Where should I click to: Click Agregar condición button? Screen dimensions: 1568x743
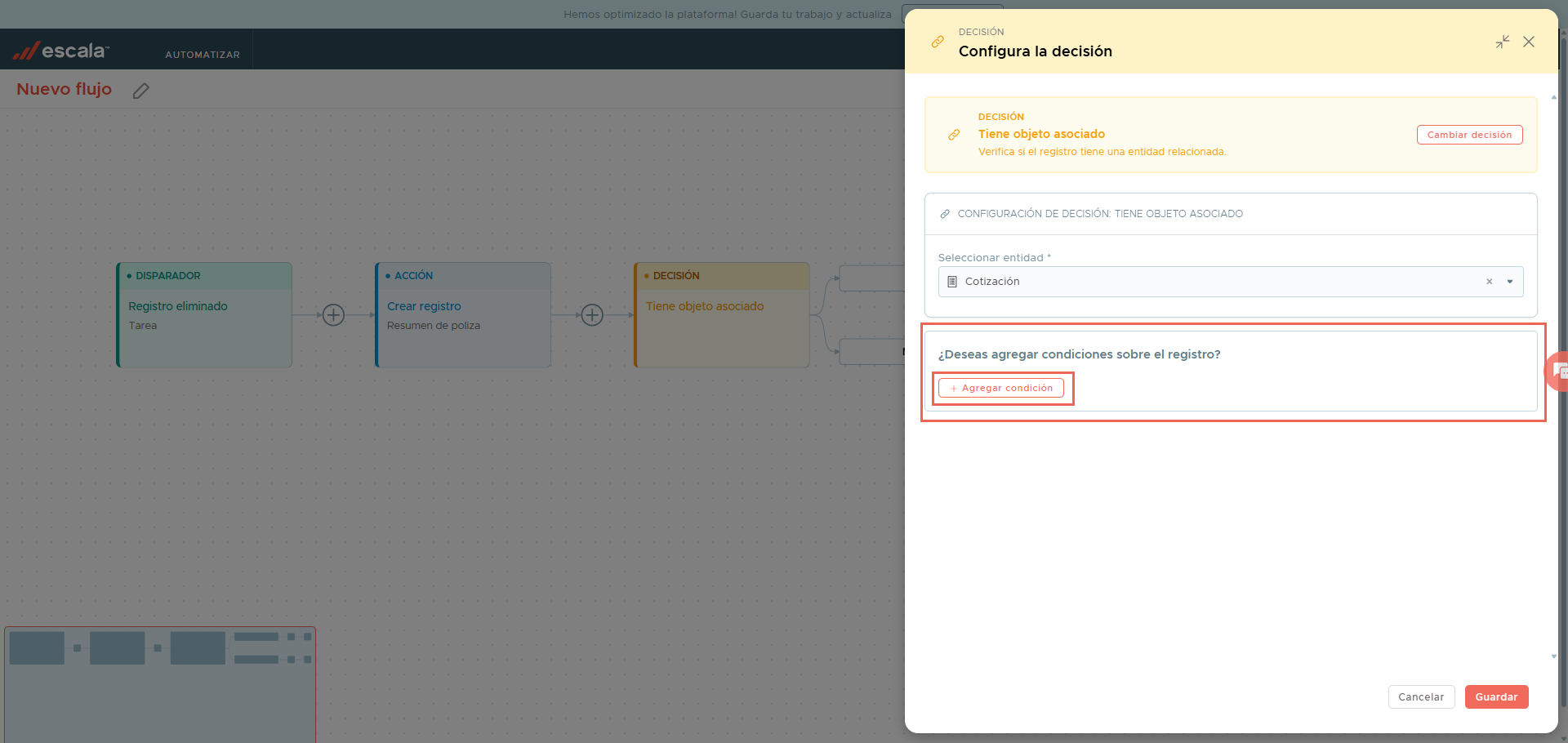(x=1001, y=388)
